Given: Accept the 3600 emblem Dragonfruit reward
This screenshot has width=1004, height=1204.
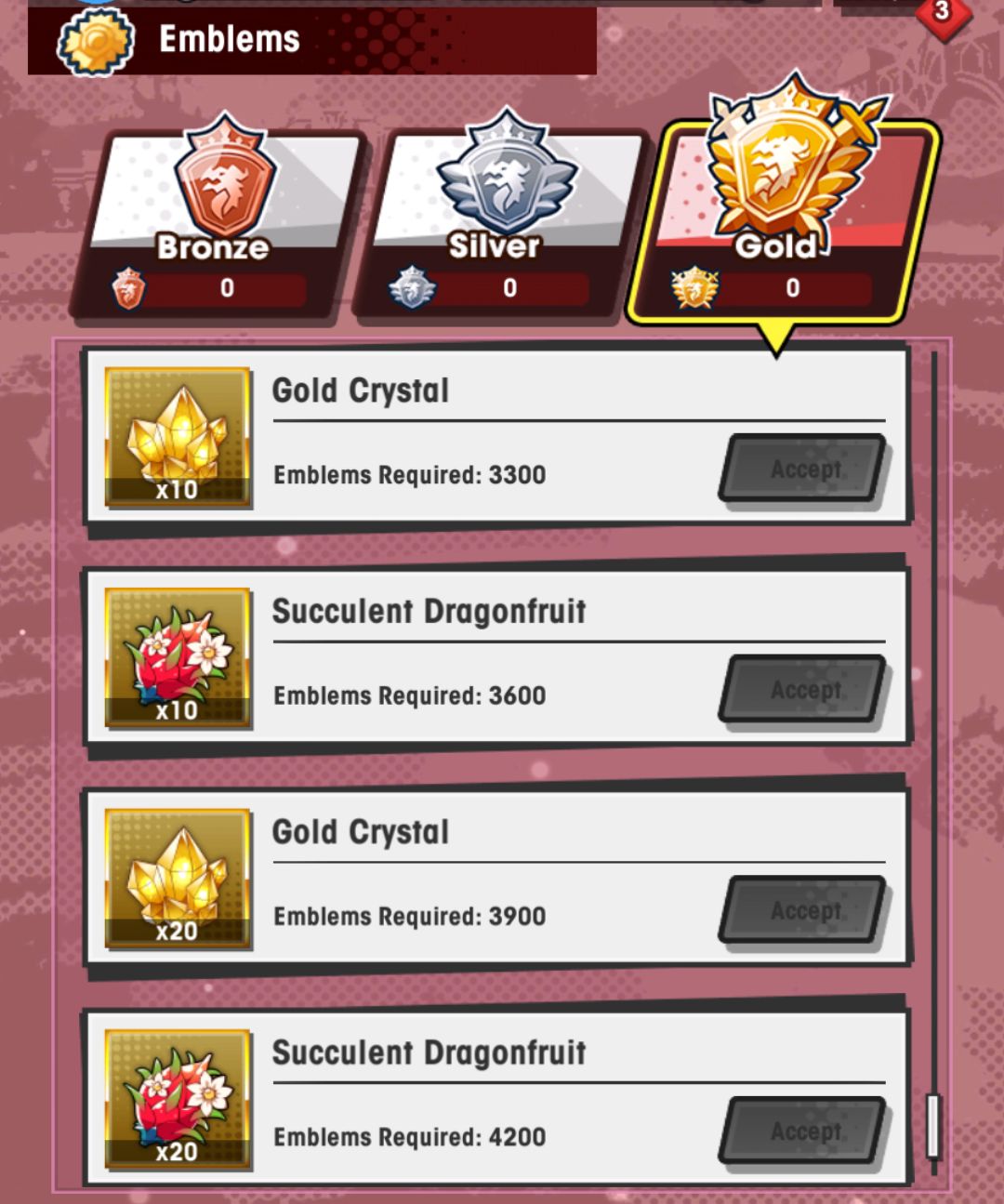Looking at the screenshot, I should 804,689.
